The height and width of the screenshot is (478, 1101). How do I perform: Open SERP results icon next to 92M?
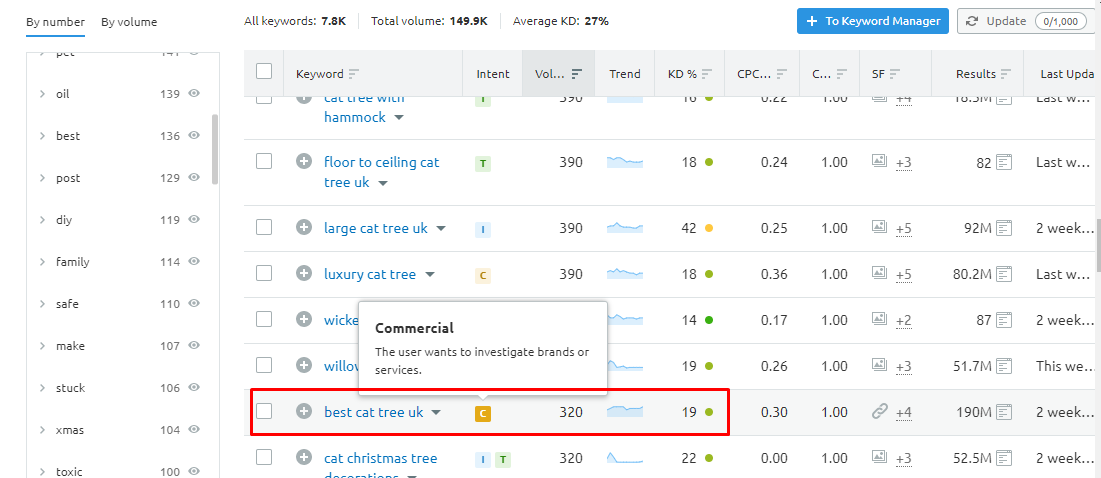[1004, 228]
